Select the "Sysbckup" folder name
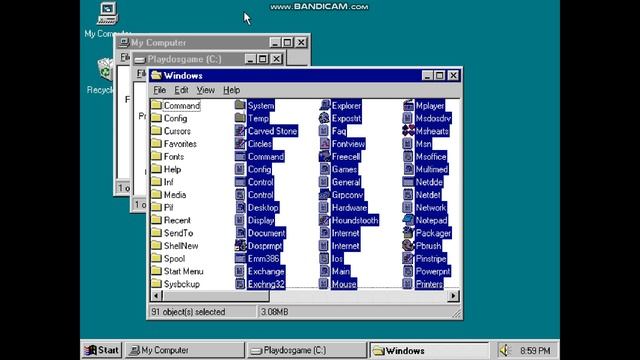640x360 pixels. tap(182, 284)
